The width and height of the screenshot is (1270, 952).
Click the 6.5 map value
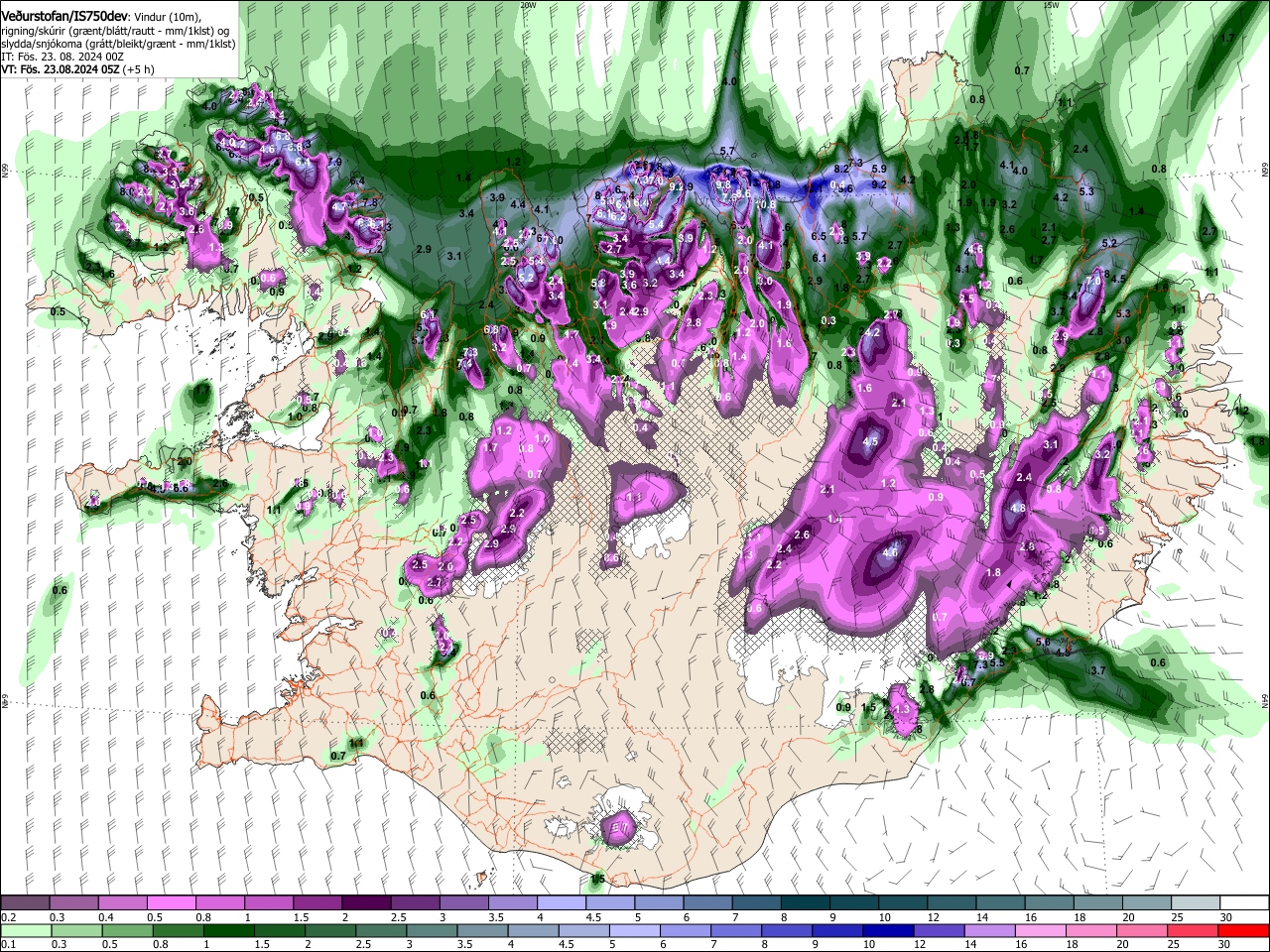pos(819,236)
